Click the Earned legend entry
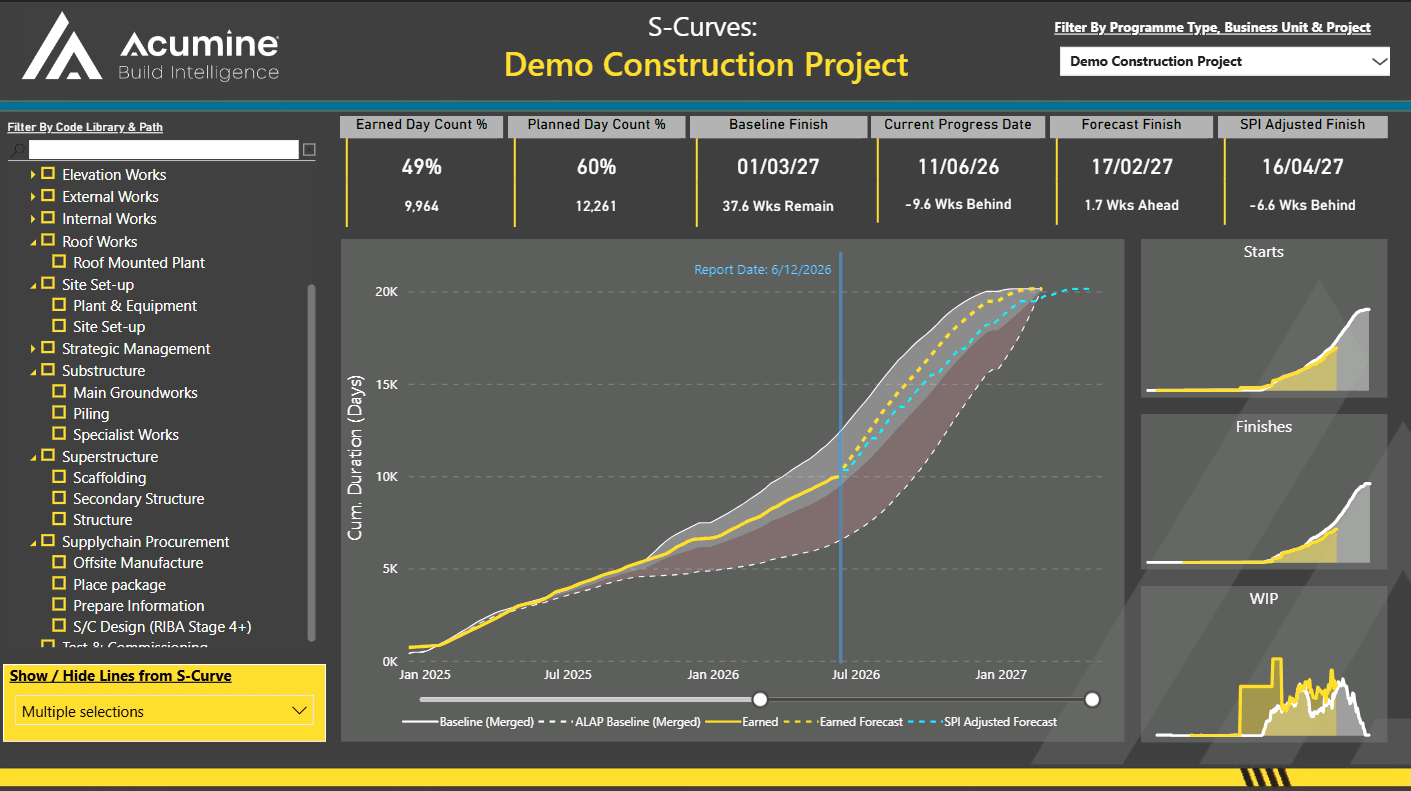Viewport: 1411px width, 791px height. point(742,721)
